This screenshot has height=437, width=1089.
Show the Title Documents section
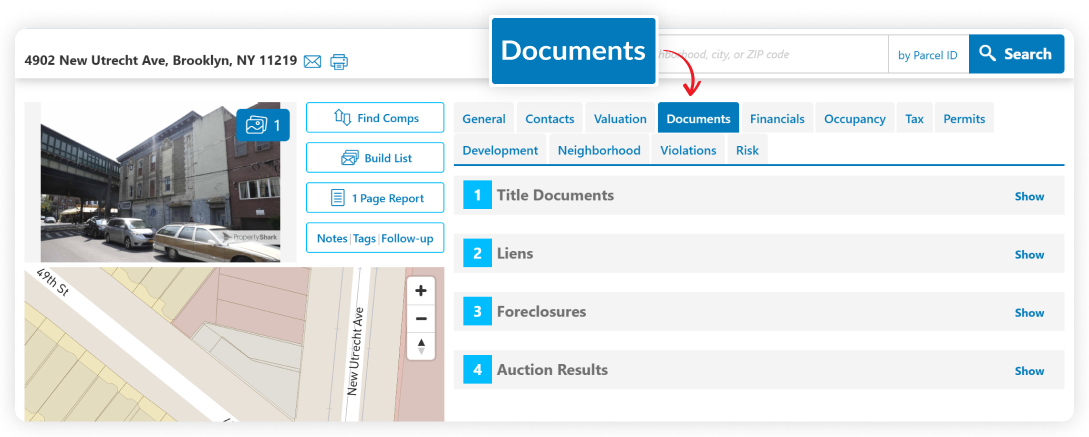1029,196
